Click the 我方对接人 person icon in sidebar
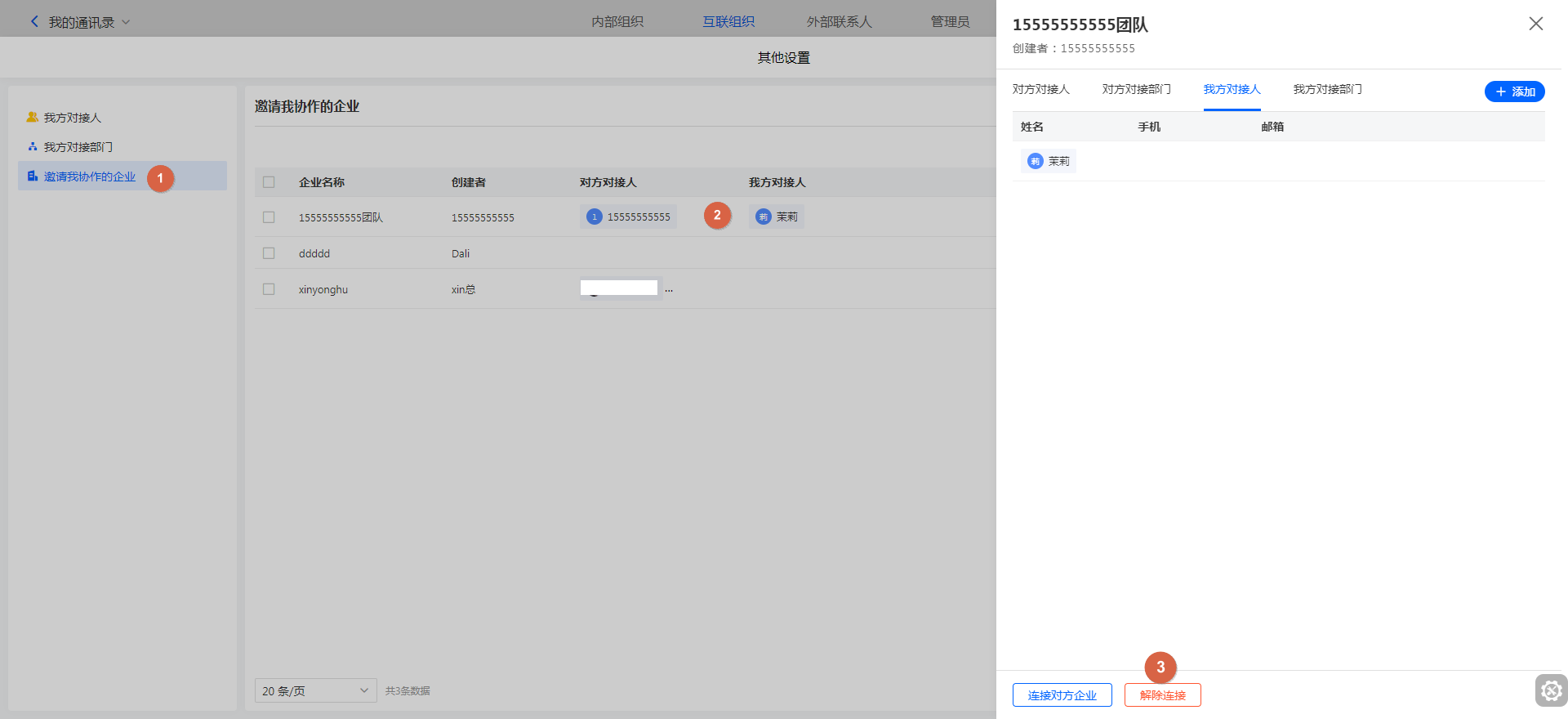 pos(33,118)
